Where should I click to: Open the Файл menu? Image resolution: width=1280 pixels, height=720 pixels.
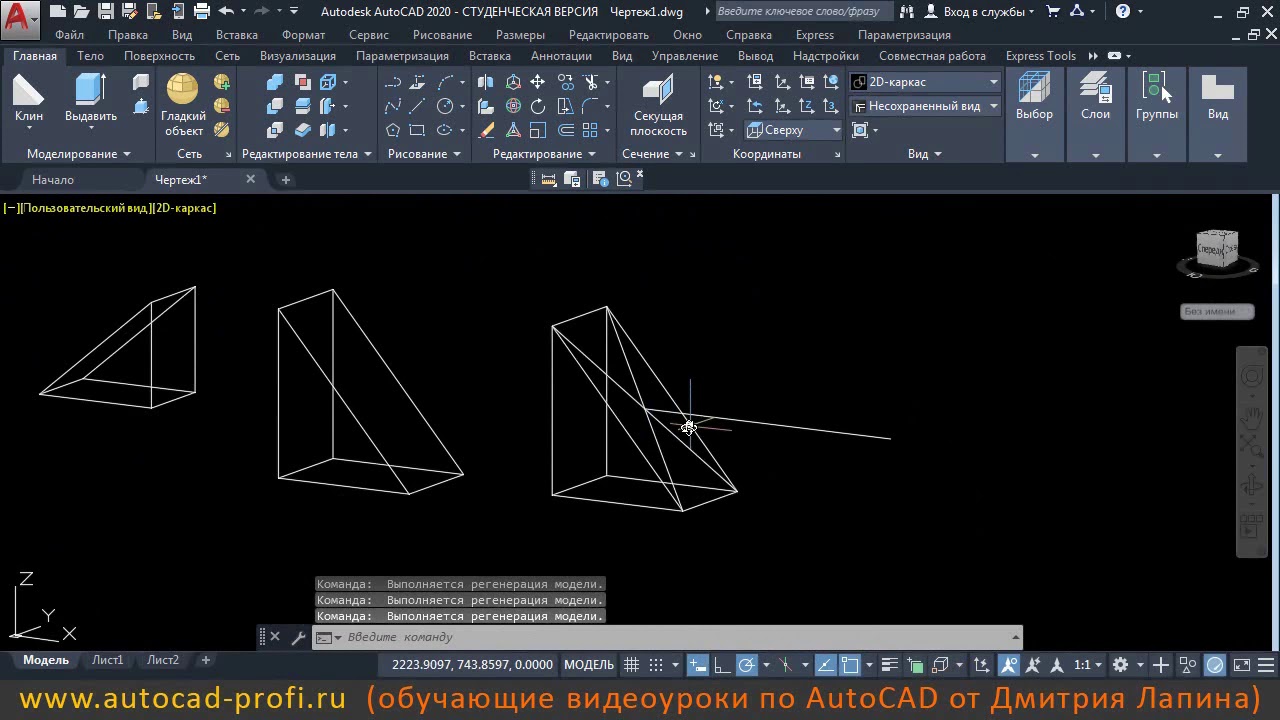pyautogui.click(x=70, y=35)
